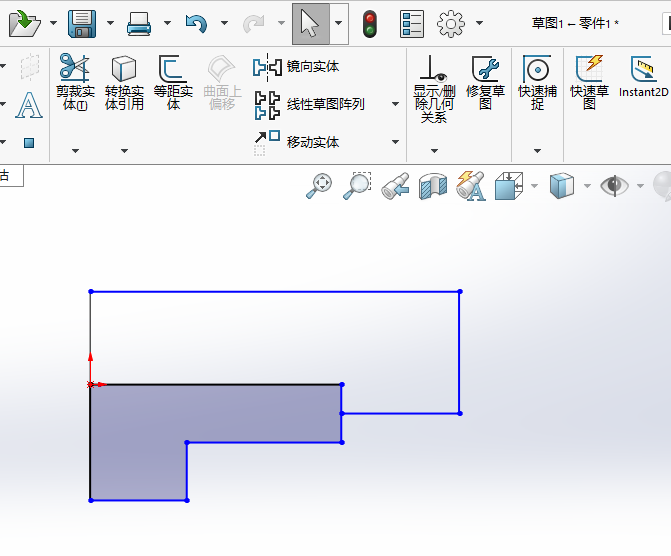Expand the Open file dropdown arrow
The width and height of the screenshot is (671, 556).
point(53,23)
